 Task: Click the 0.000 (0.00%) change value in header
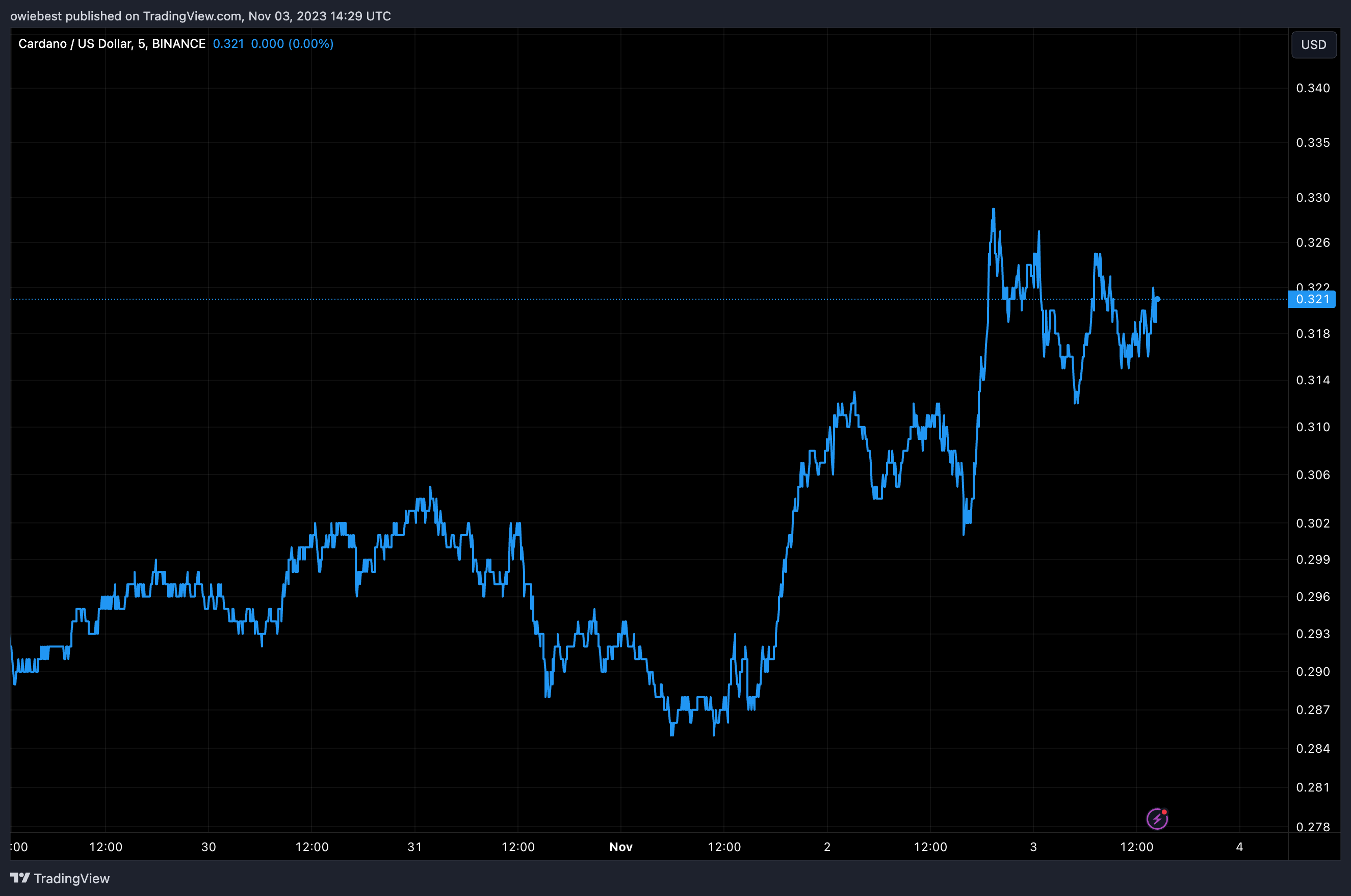point(292,44)
